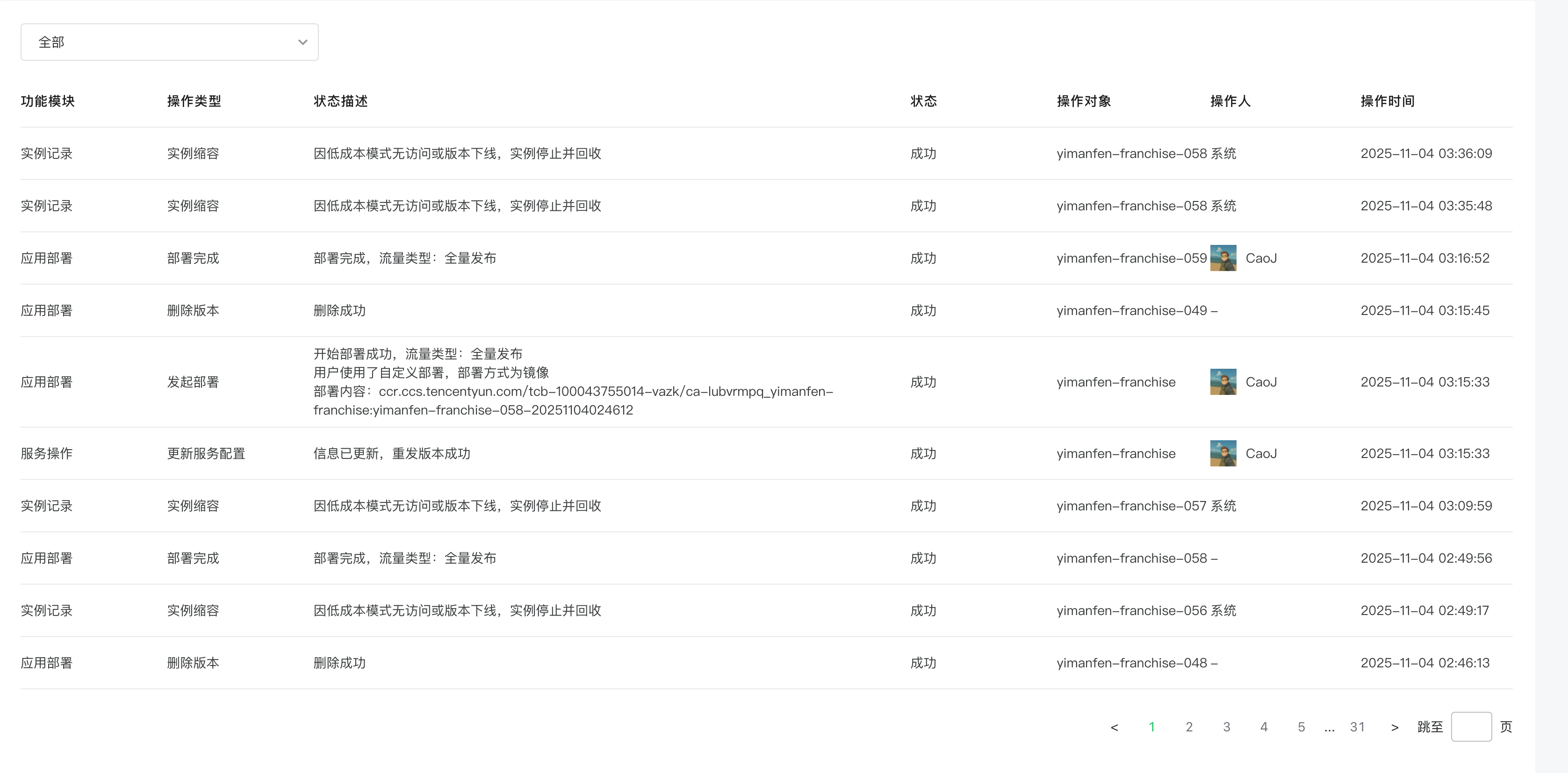Click CaoJ avatar in 发起部署 row

tap(1223, 382)
